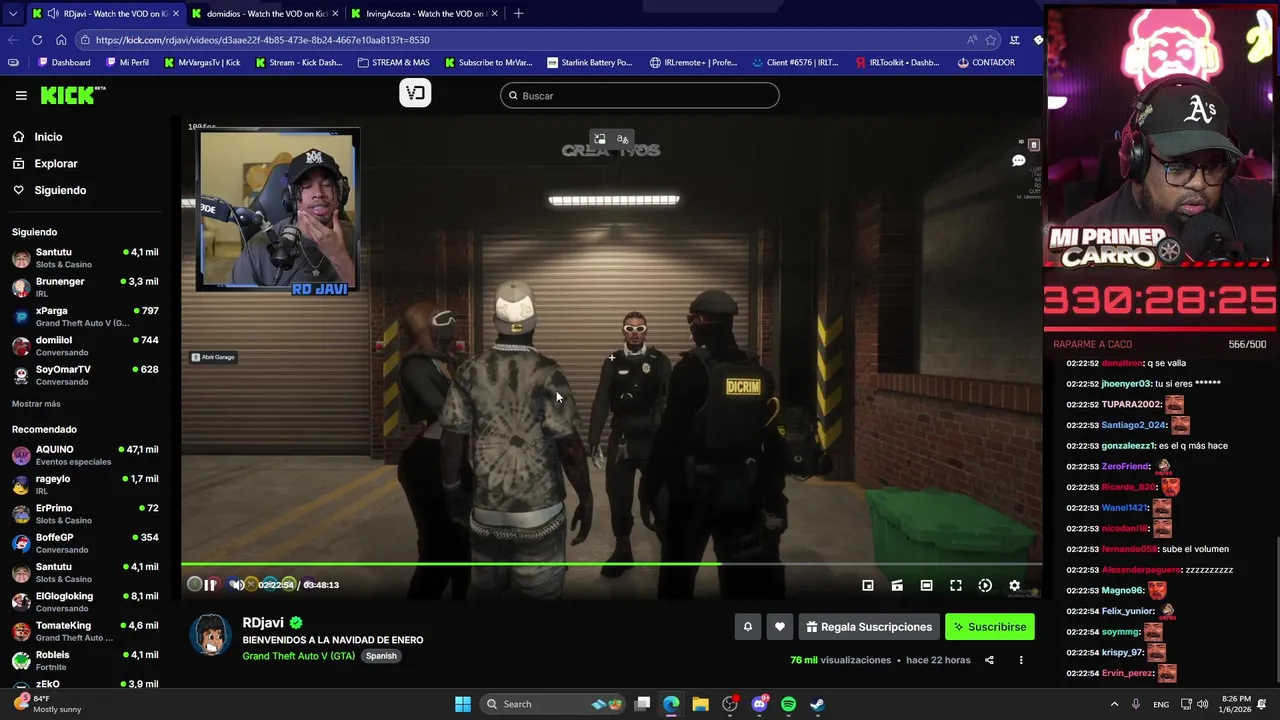
Task: Open Santutu channel under Siguiendo list
Action: (85, 258)
